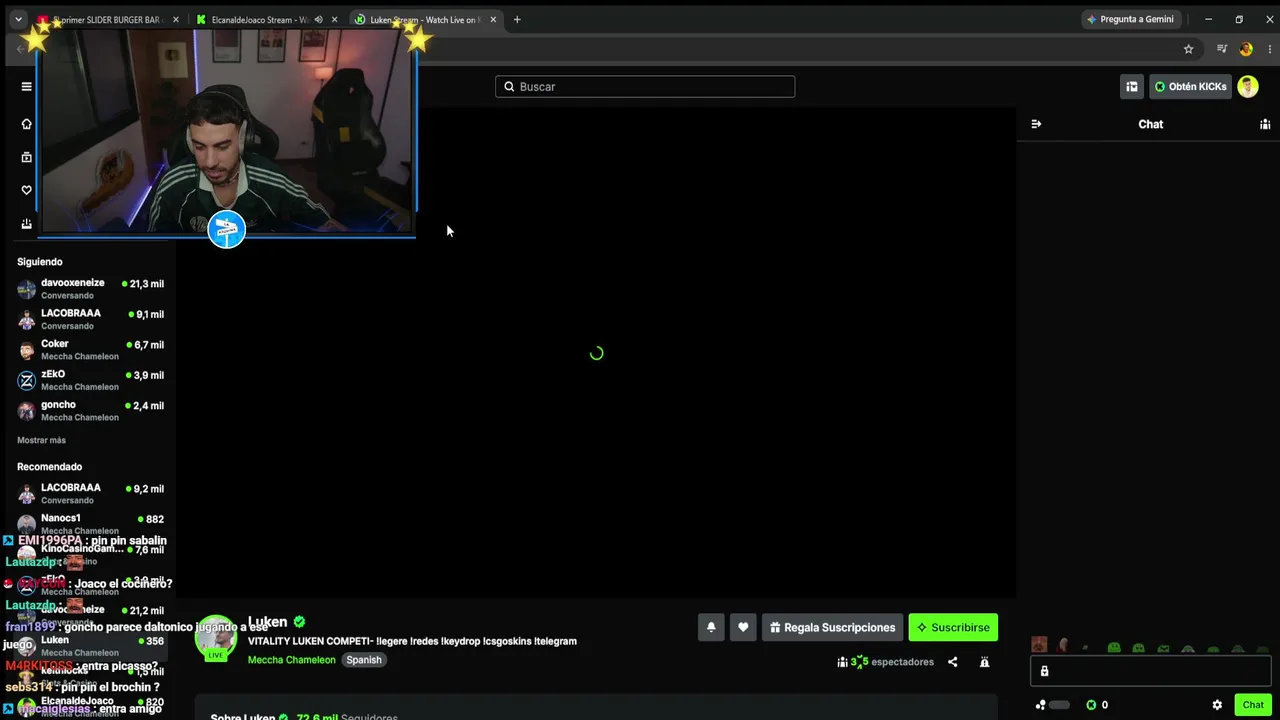Share the stream via share icon

point(952,662)
